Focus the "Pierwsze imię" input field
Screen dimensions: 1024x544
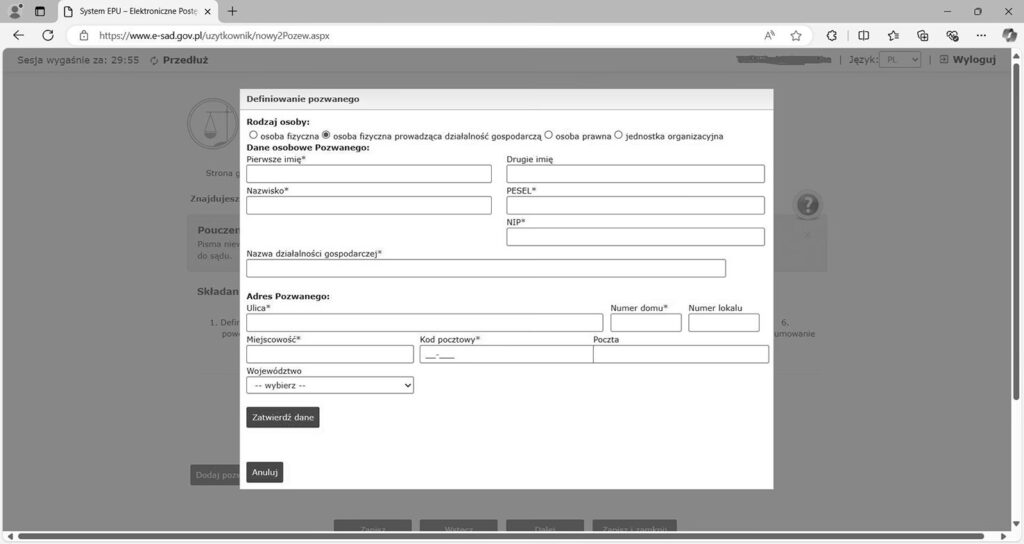pos(369,174)
